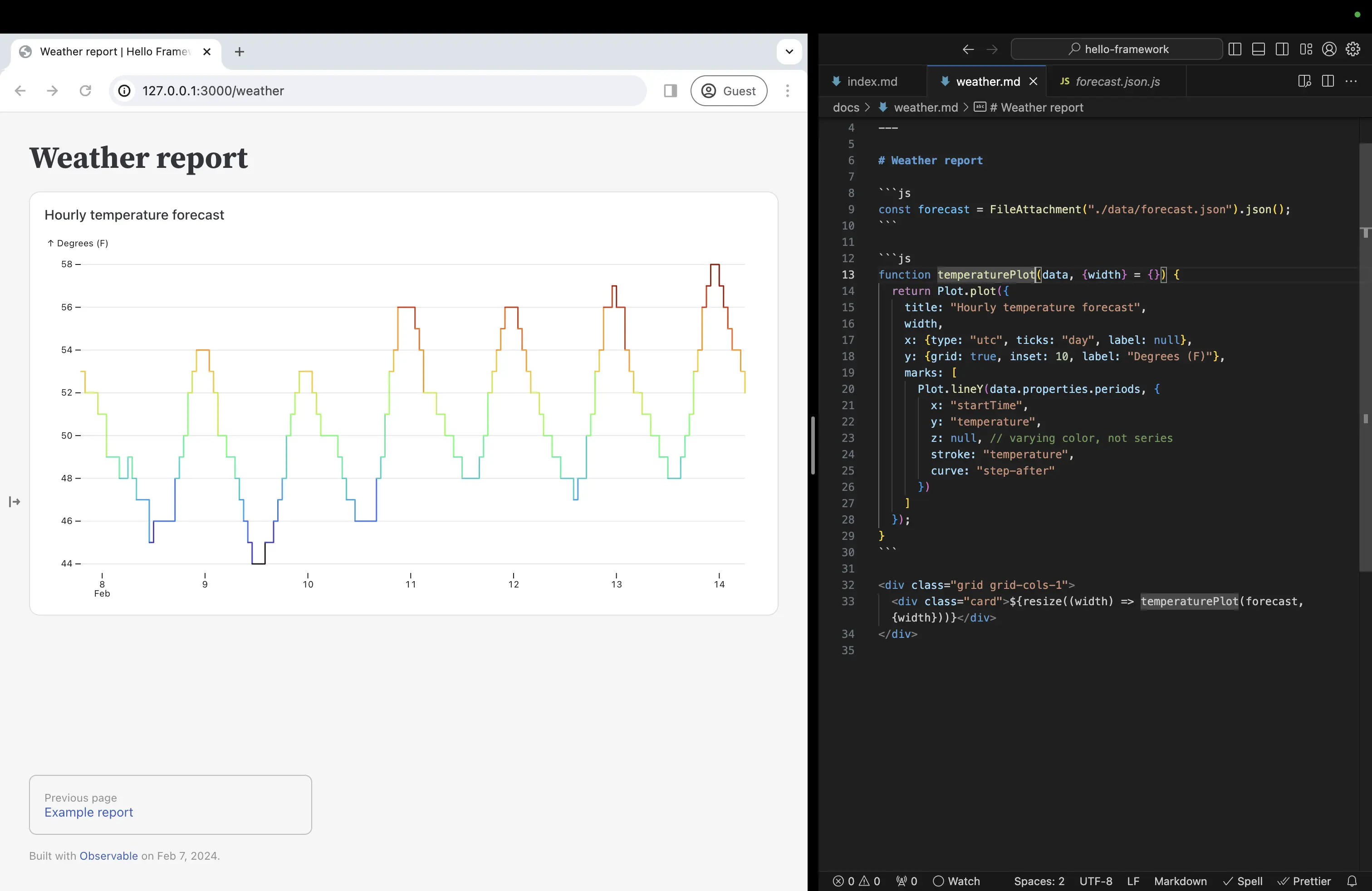Toggle VS Code primary side bar icon
This screenshot has width=1372, height=891.
1235,49
